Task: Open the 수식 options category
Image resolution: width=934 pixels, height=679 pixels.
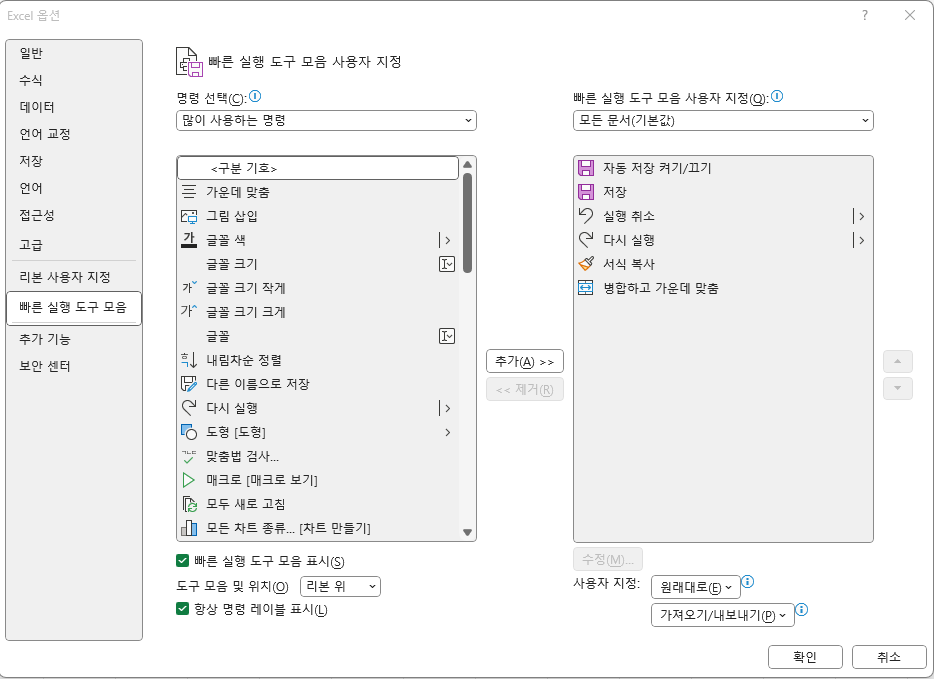Action: pyautogui.click(x=74, y=80)
